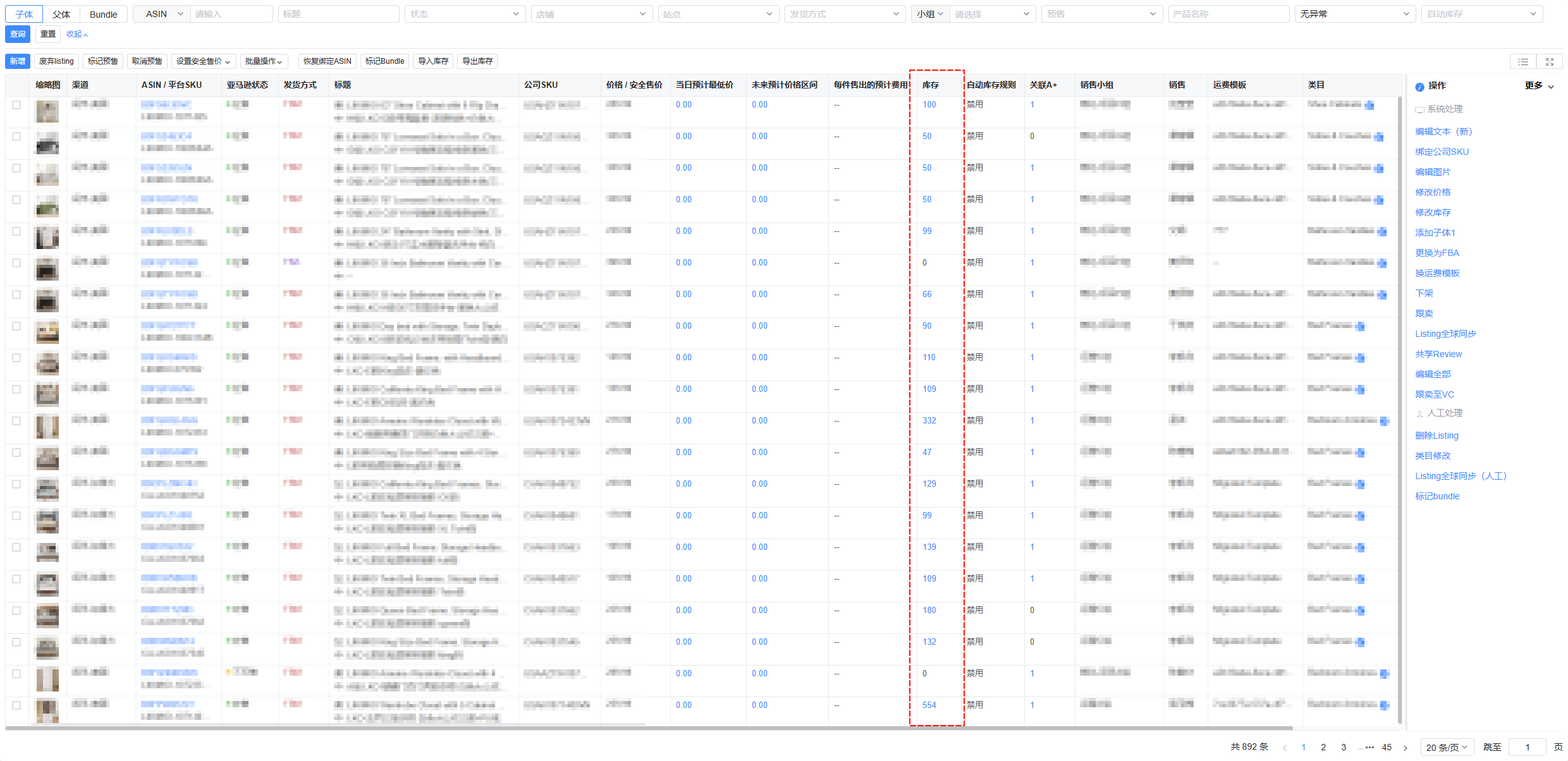Viewport: 1568px width, 761px height.
Task: Click the 标题 filter input field
Action: tap(338, 14)
